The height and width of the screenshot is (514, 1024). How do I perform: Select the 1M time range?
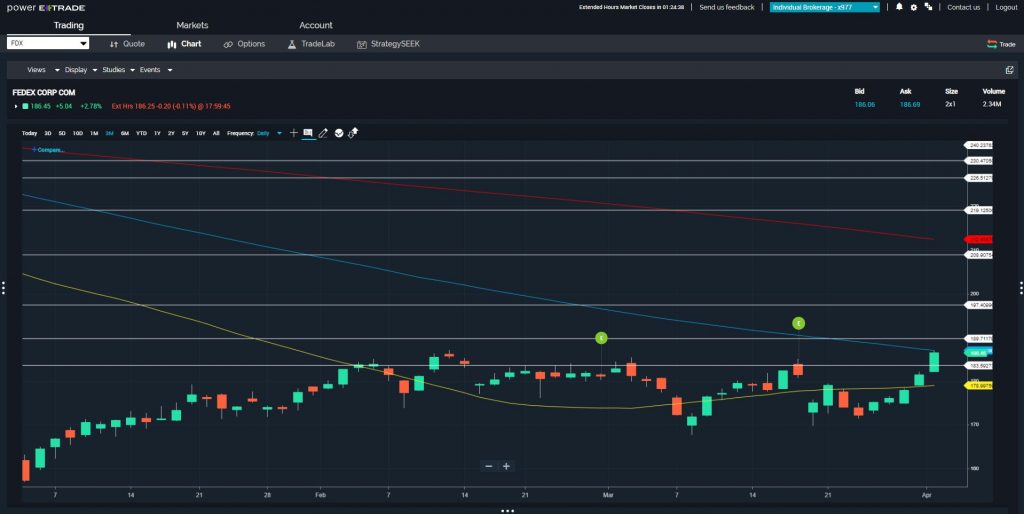(94, 133)
